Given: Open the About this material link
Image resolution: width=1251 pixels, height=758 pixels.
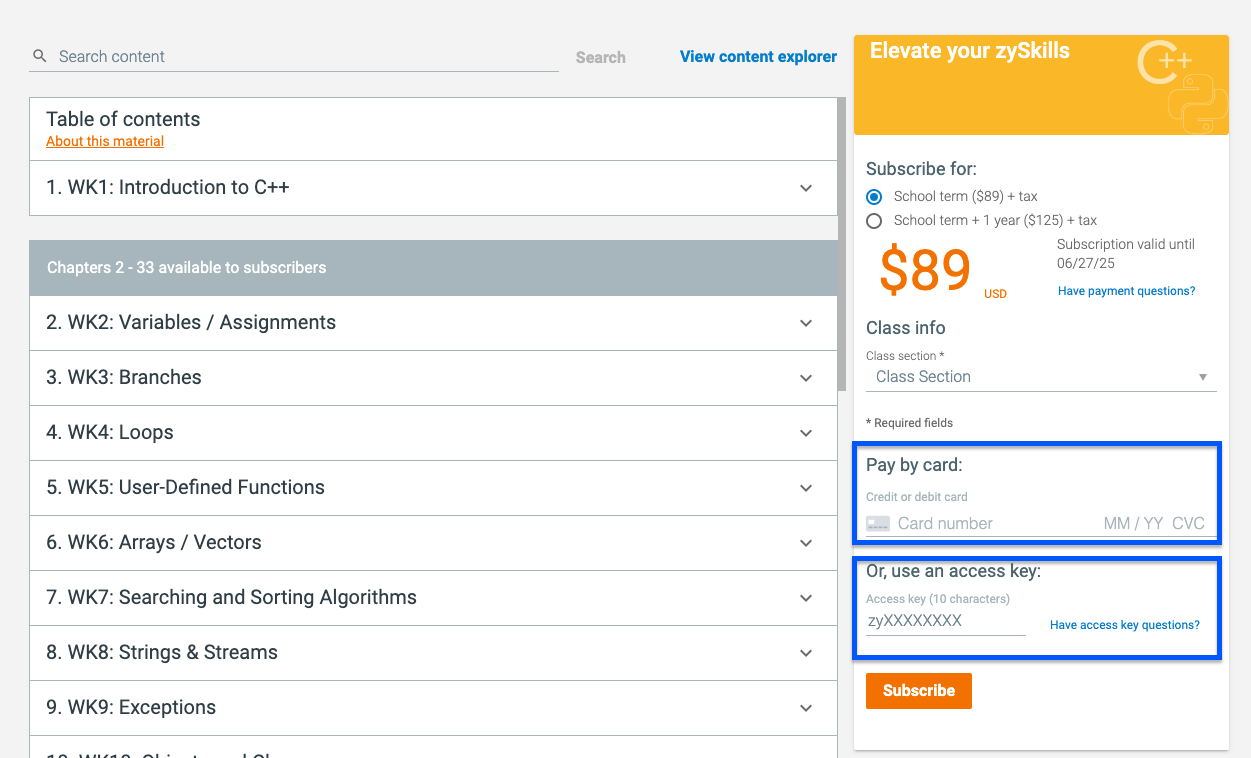Looking at the screenshot, I should [105, 141].
